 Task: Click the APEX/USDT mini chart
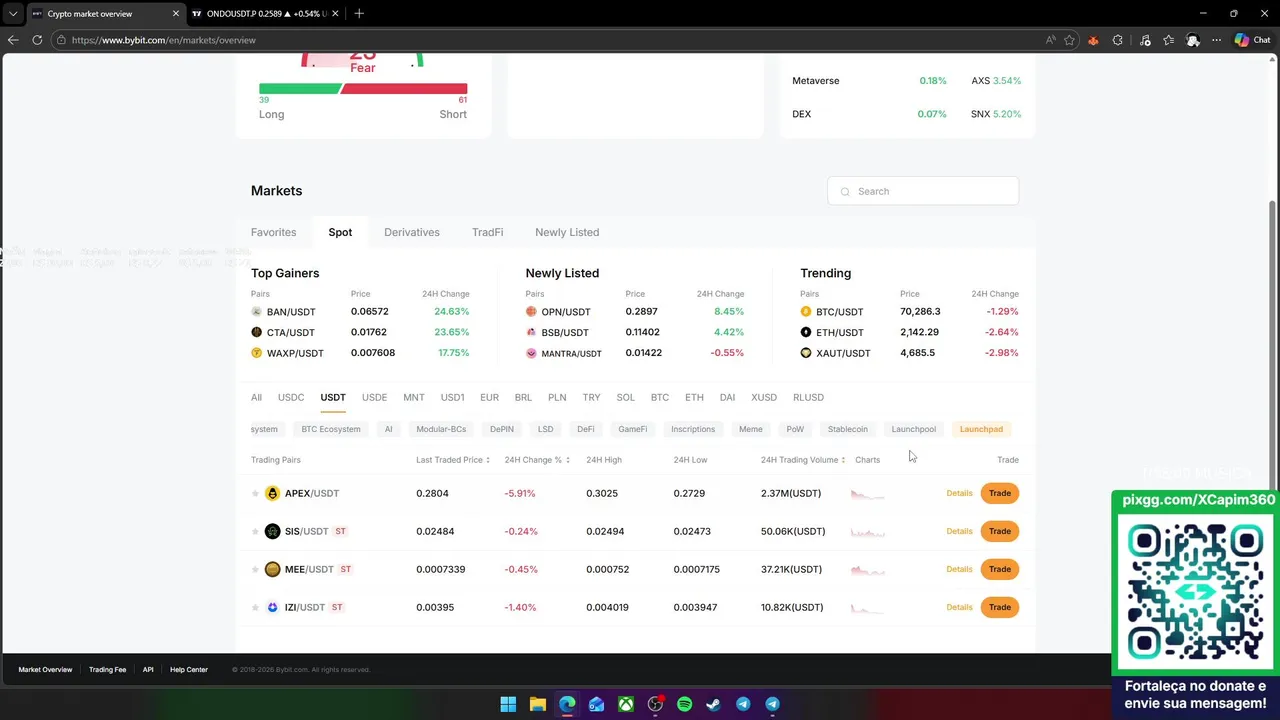coord(867,493)
